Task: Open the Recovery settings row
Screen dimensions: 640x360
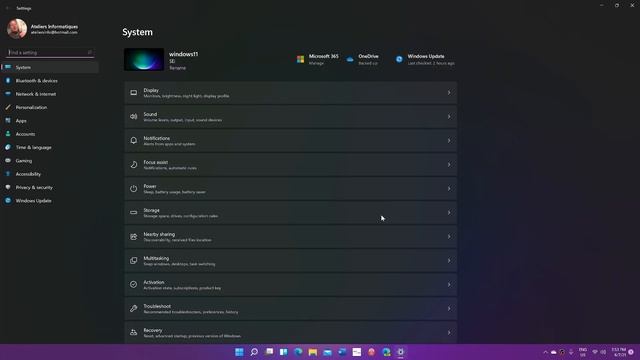Action: tap(291, 333)
